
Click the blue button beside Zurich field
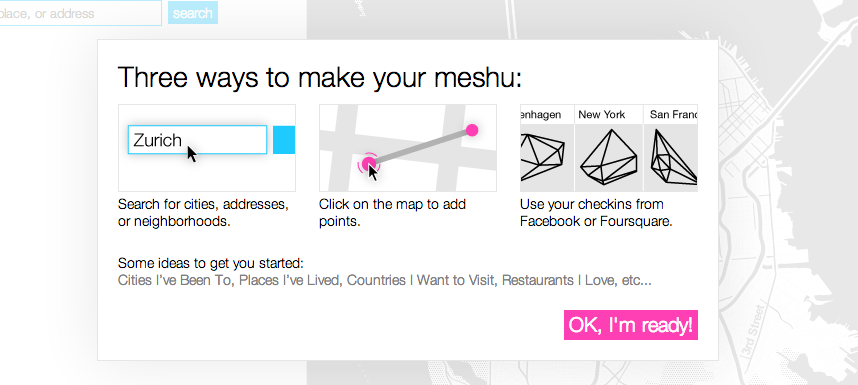[x=284, y=139]
